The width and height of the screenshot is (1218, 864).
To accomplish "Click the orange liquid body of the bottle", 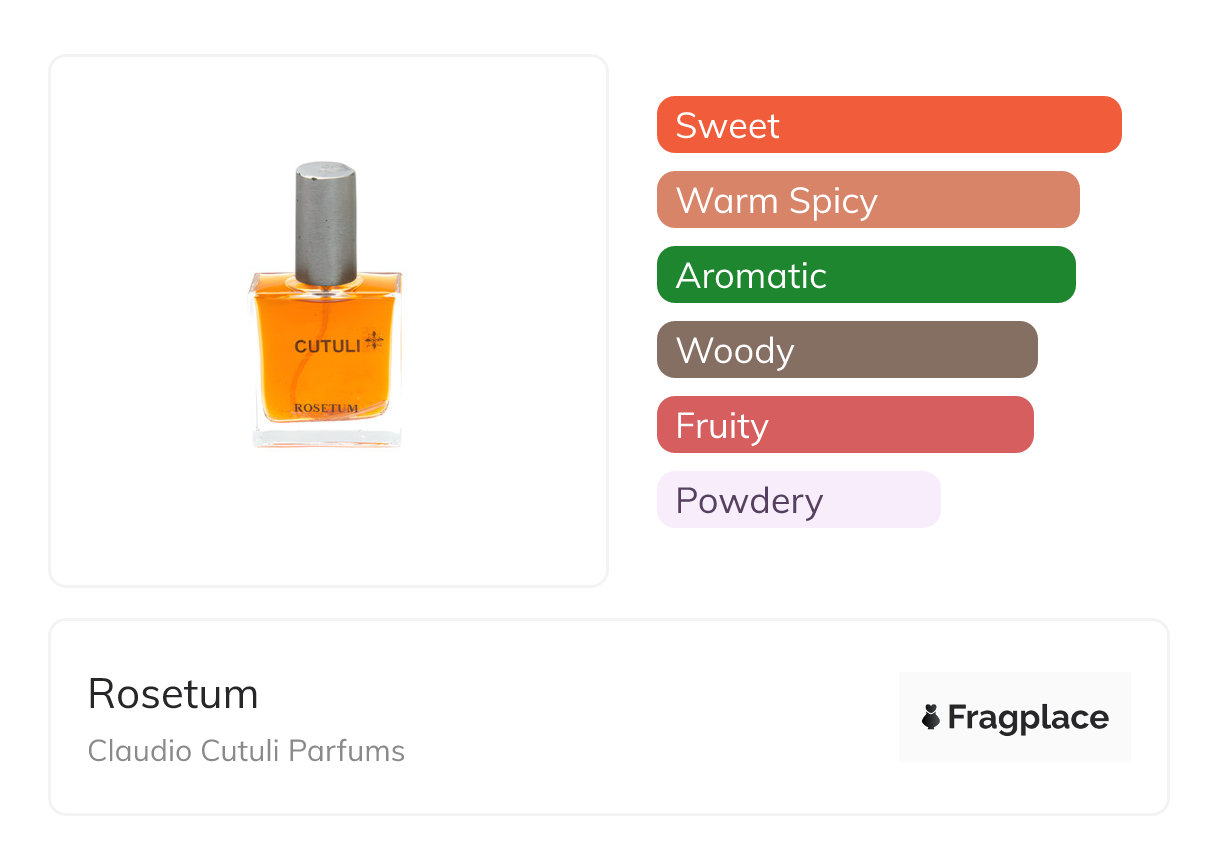I will 326,378.
